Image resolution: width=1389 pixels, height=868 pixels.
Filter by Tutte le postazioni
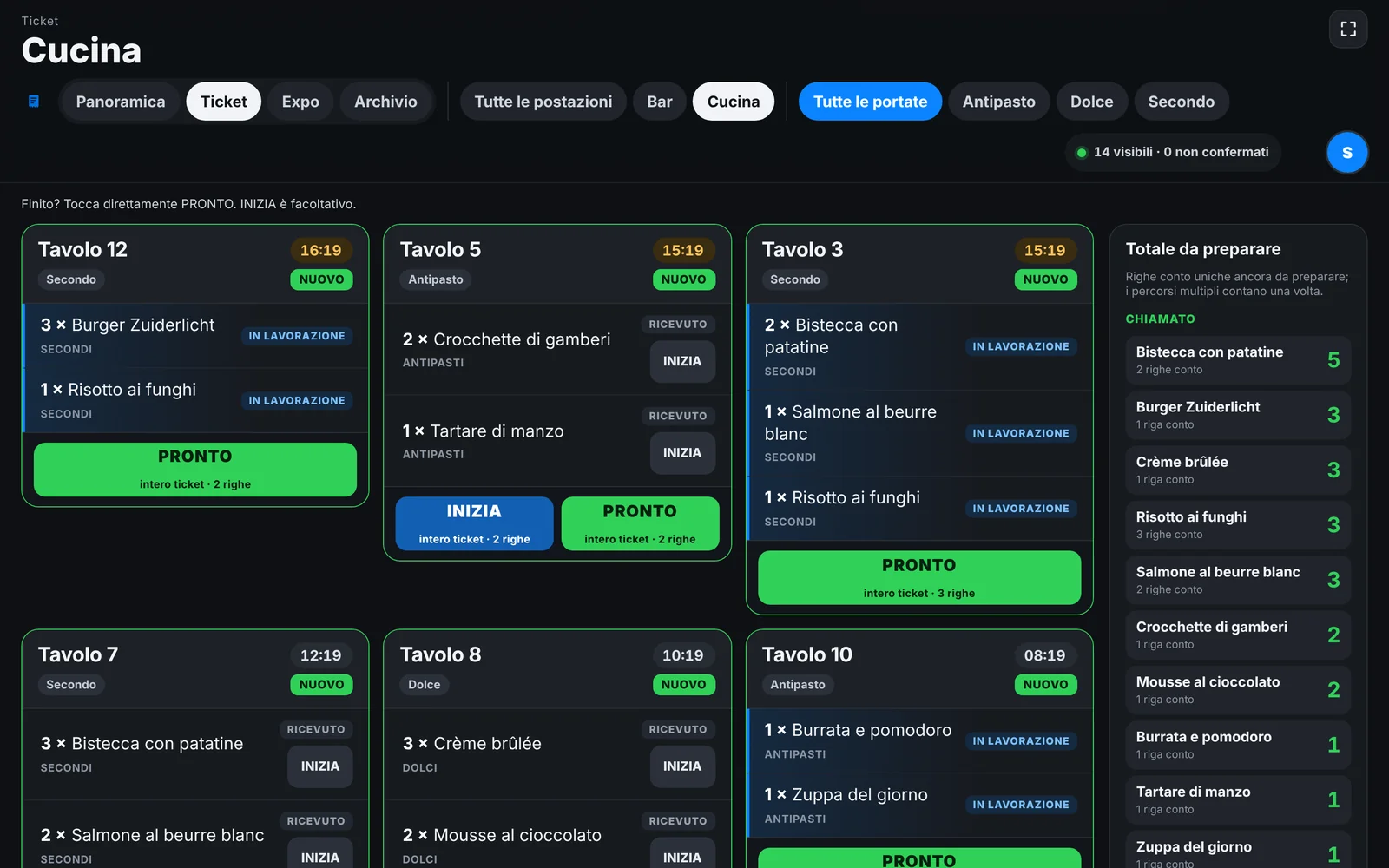point(543,102)
